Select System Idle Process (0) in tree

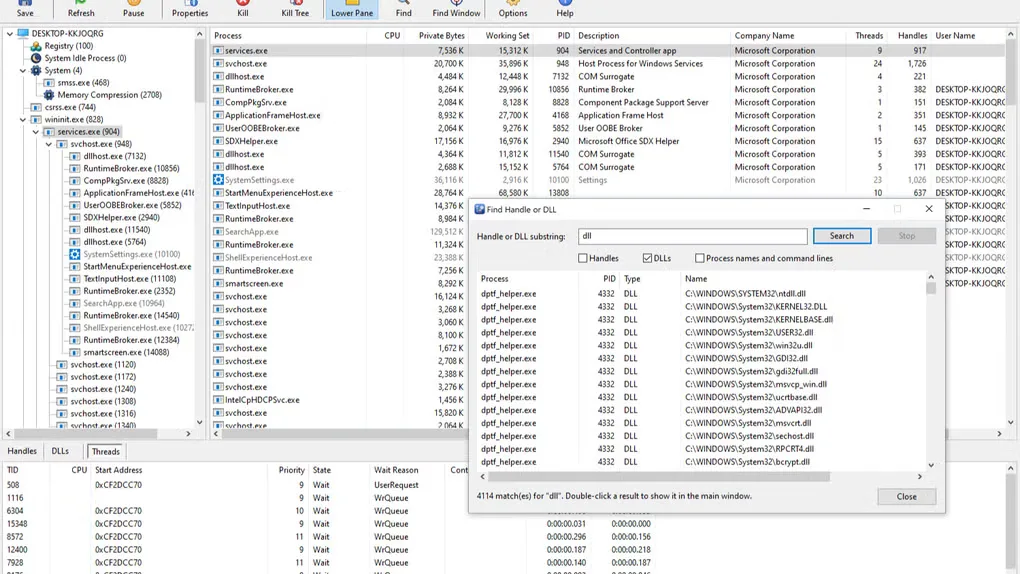coord(85,58)
